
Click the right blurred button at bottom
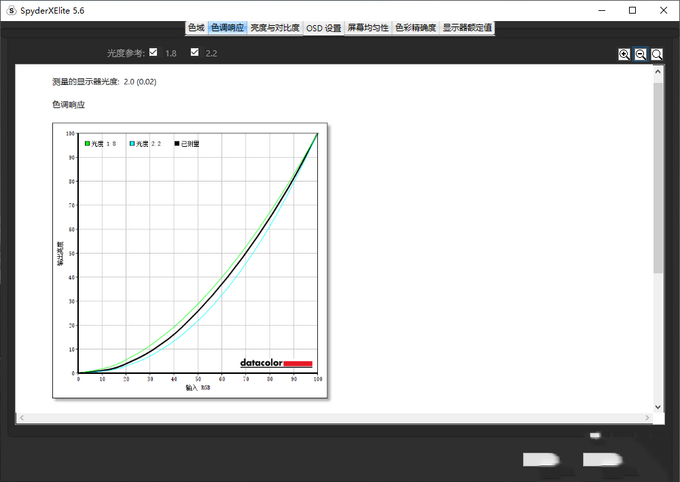point(603,460)
